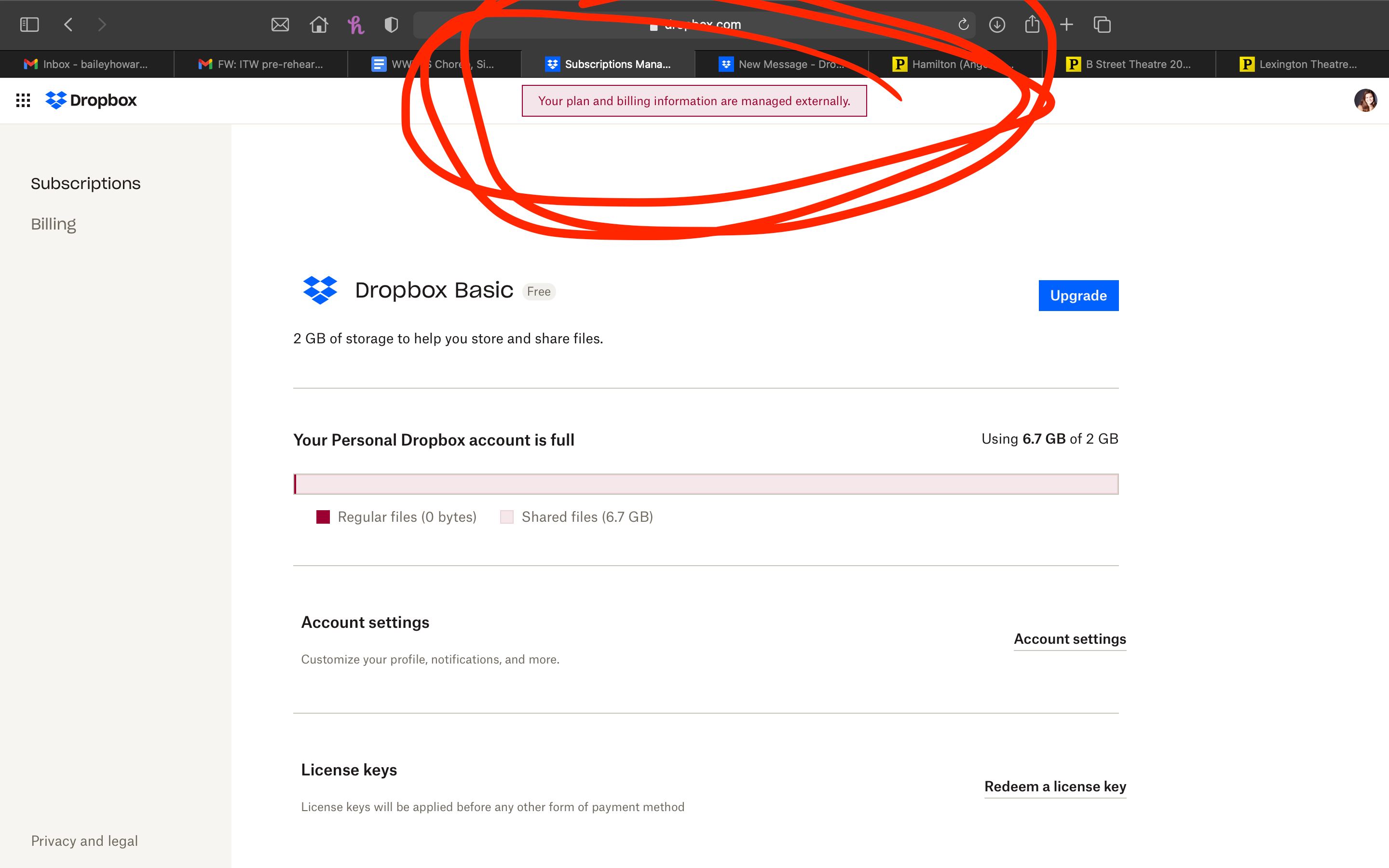This screenshot has height=868, width=1389.
Task: Open the Home toolbar icon
Action: 318,25
